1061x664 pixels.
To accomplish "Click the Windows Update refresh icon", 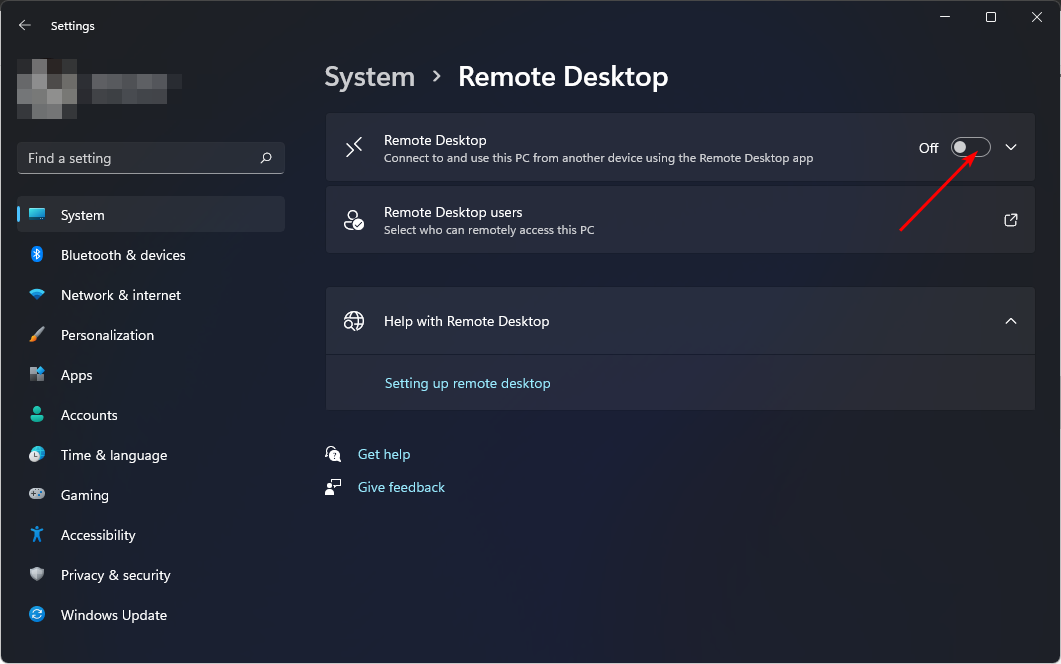I will pos(37,614).
